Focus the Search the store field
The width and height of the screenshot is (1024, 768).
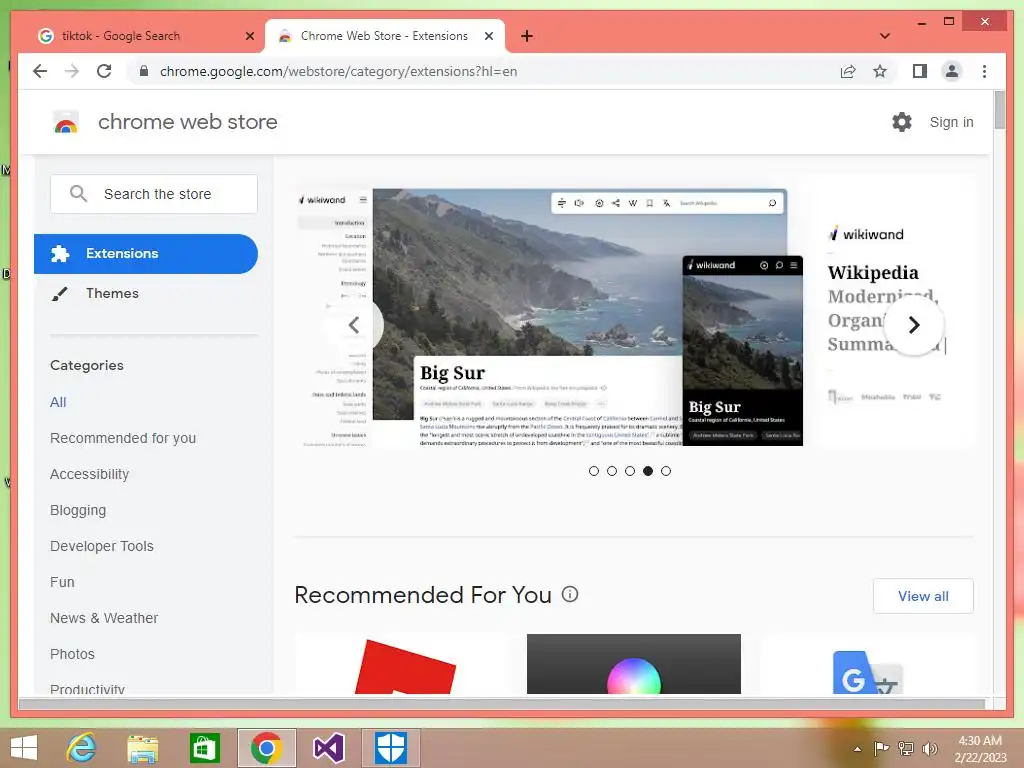(154, 194)
